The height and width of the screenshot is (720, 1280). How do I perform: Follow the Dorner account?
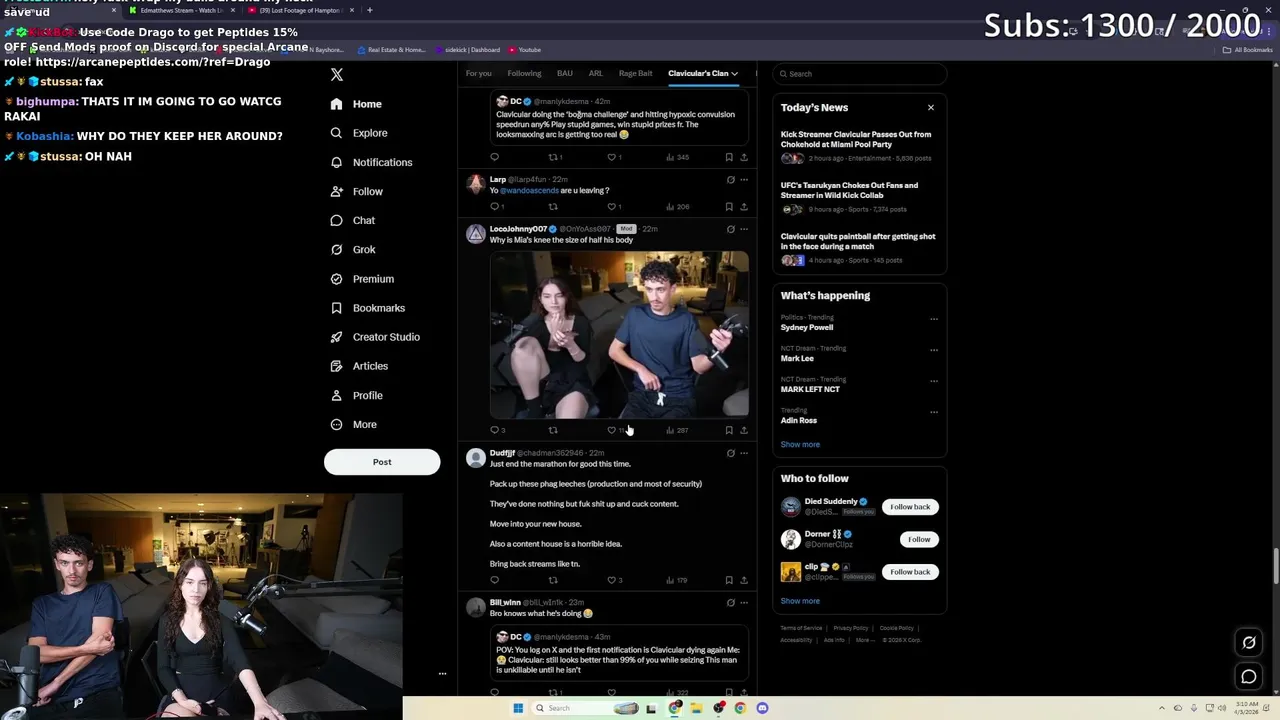point(919,539)
